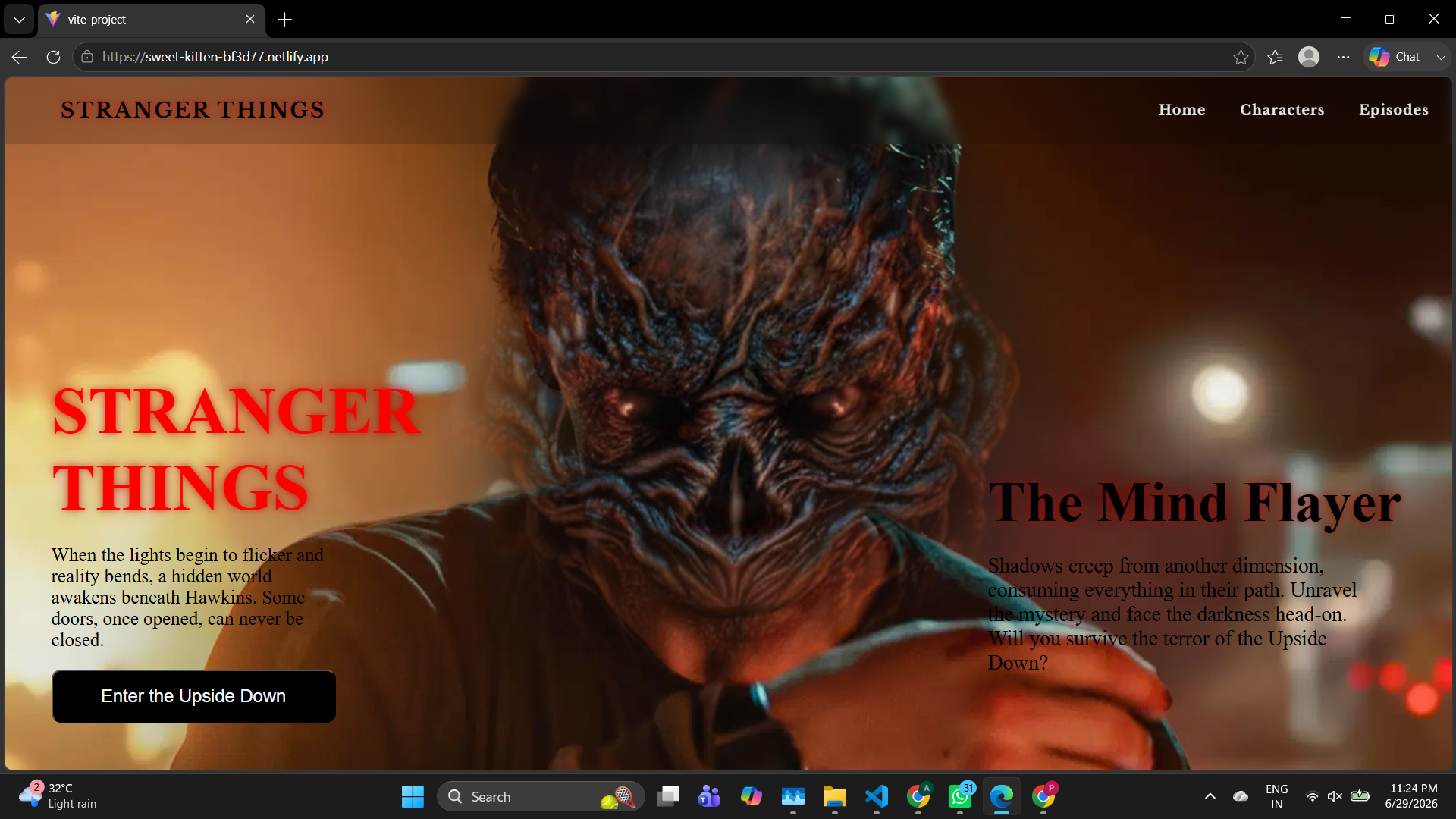Open Copilot Chat button

coord(1395,57)
